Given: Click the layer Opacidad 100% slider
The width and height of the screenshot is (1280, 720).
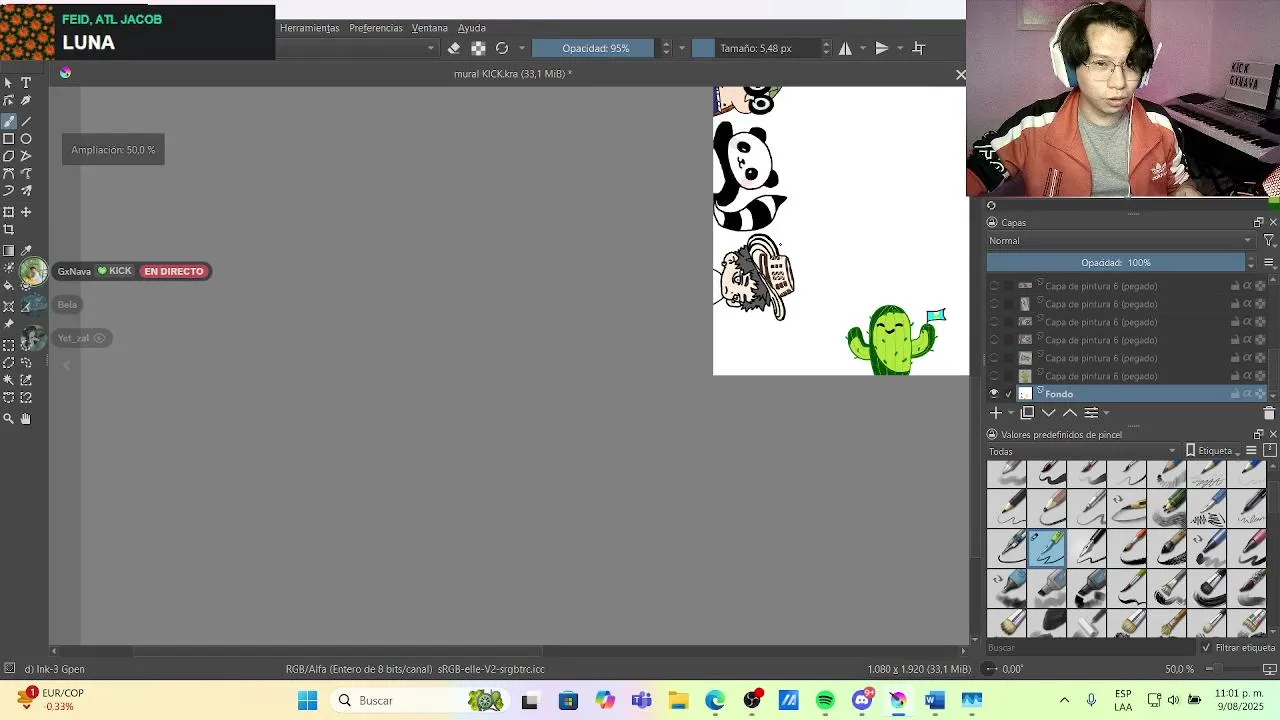Looking at the screenshot, I should click(x=1115, y=262).
